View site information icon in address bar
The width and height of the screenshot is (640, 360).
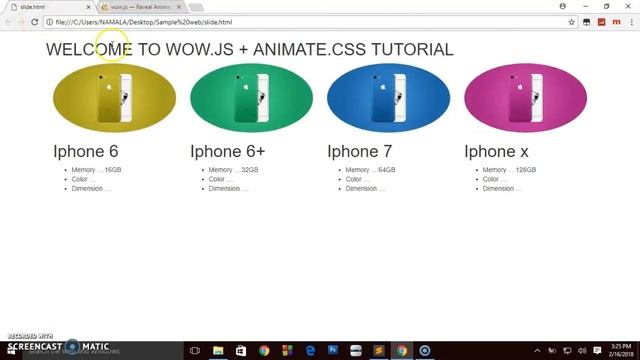pos(49,22)
